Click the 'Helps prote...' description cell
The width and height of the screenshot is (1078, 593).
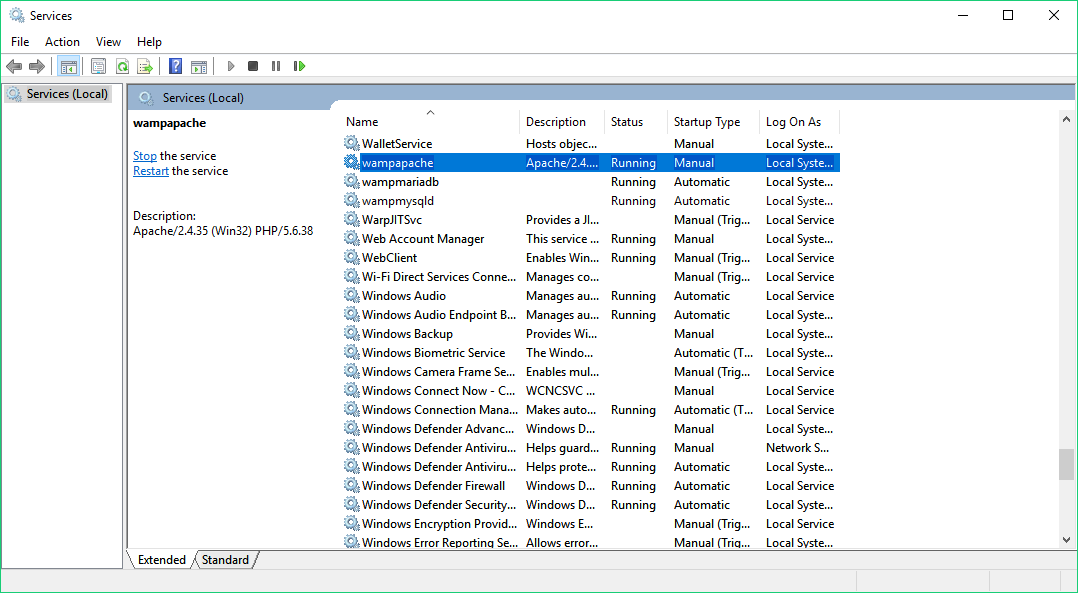[560, 467]
